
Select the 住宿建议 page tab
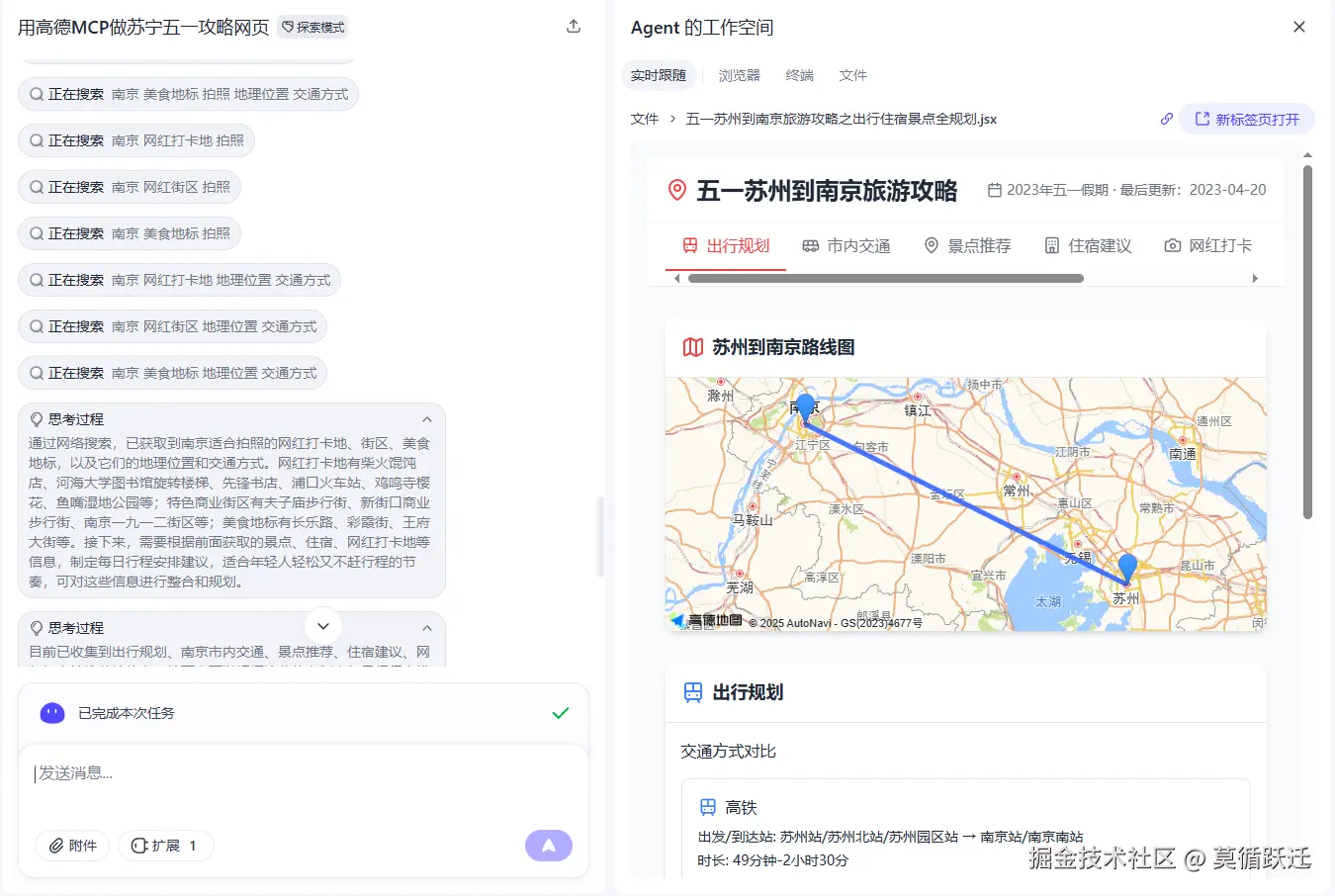point(1088,245)
